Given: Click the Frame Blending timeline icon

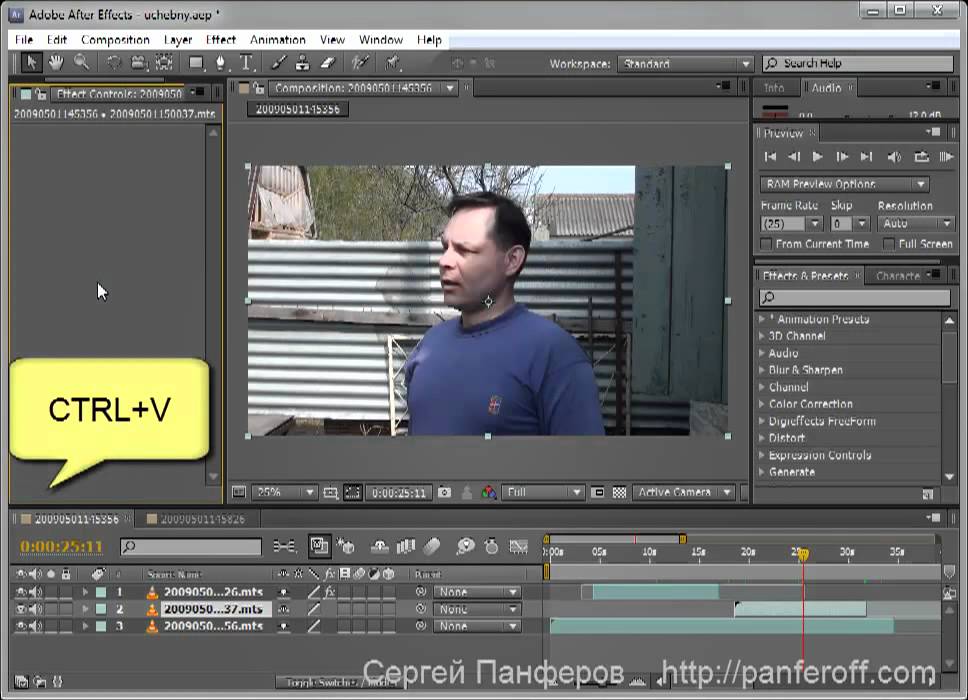Looking at the screenshot, I should (x=406, y=546).
